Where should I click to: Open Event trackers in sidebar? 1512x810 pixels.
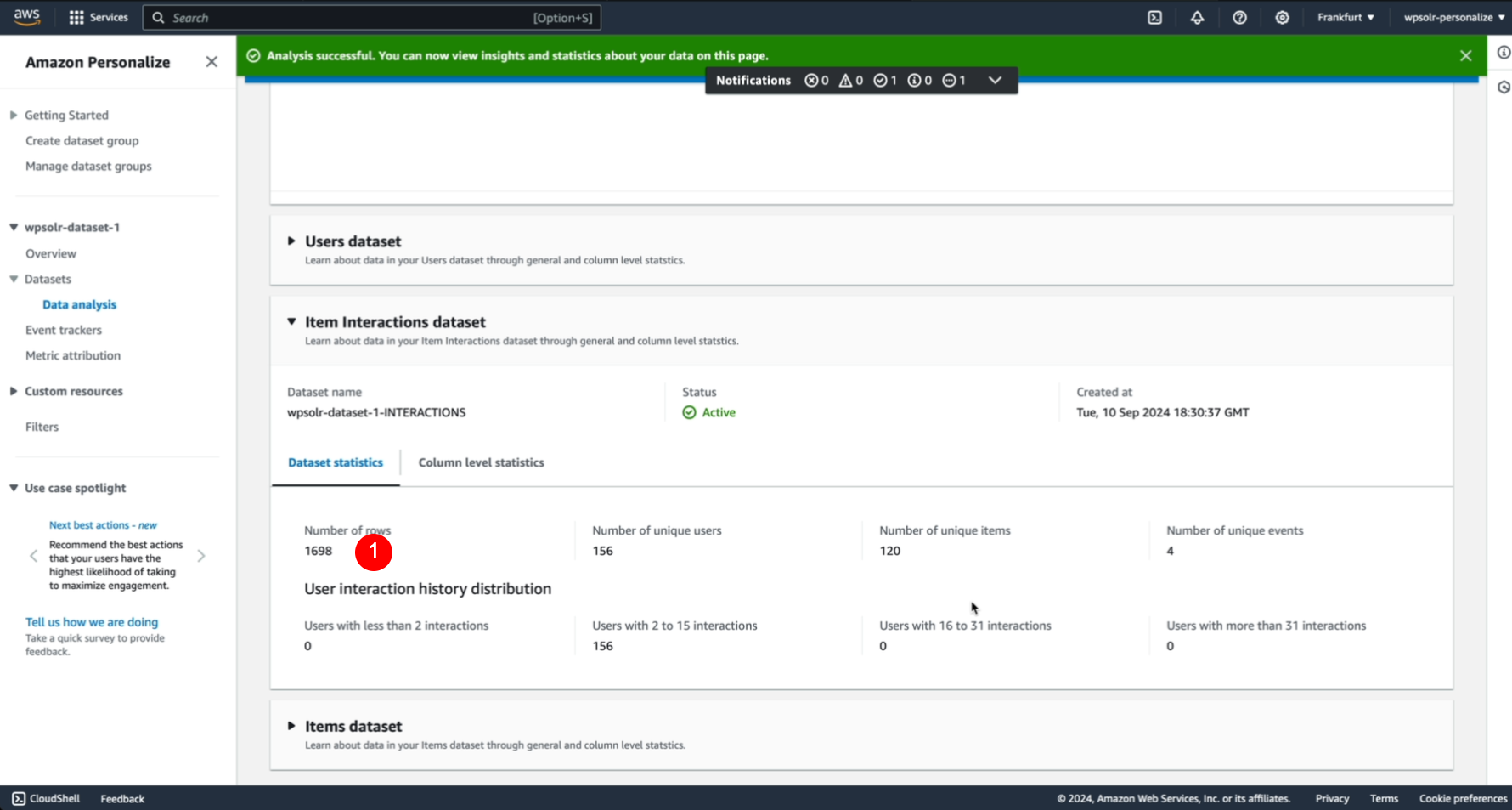click(64, 330)
